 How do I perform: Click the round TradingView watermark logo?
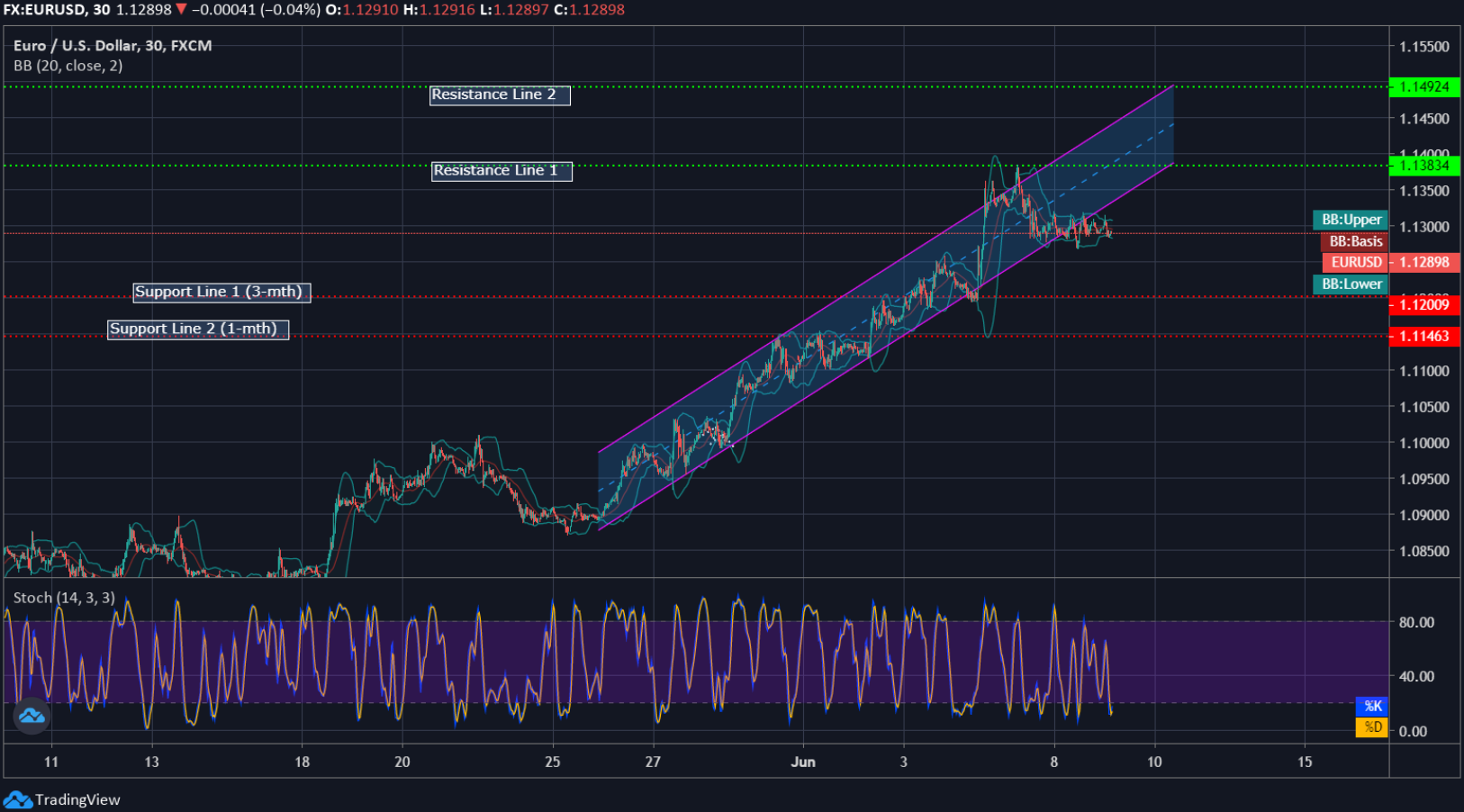(30, 717)
